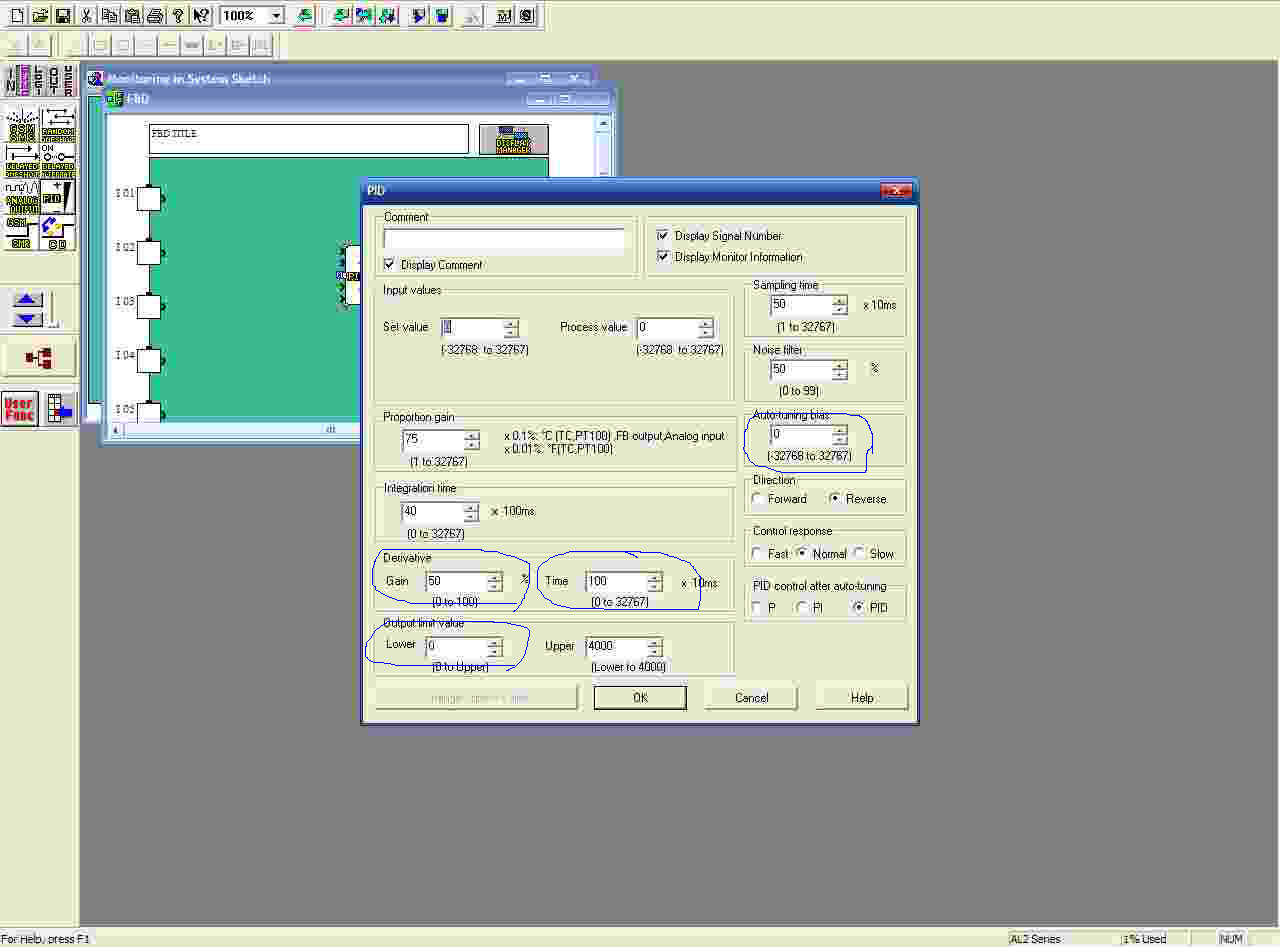Image resolution: width=1280 pixels, height=947 pixels.
Task: Click the Set value spinner arrows
Action: coord(511,328)
